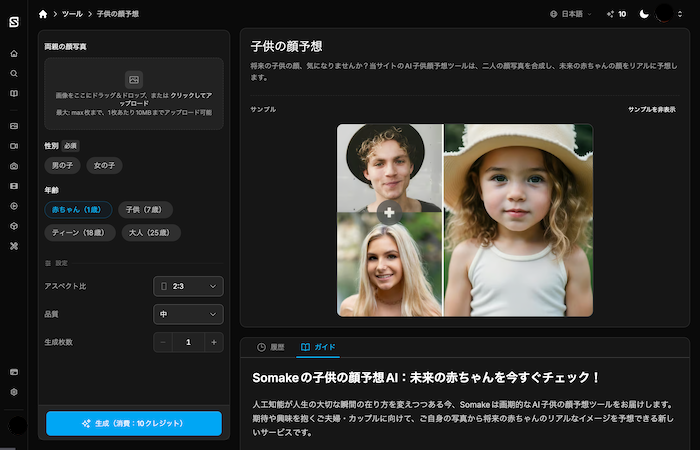The image size is (700, 450).
Task: Switch to the ガイド tab
Action: 318,347
